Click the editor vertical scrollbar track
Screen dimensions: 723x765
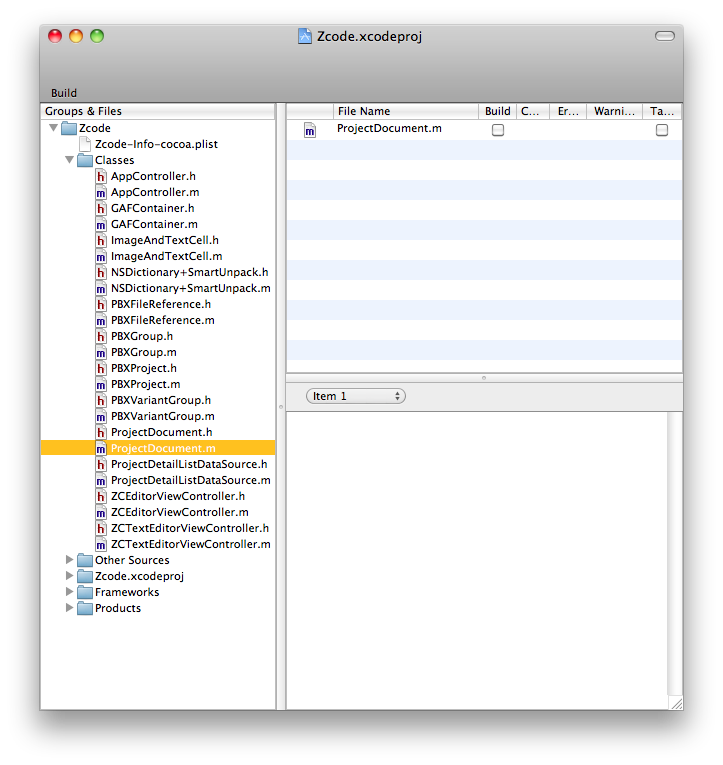pos(675,554)
